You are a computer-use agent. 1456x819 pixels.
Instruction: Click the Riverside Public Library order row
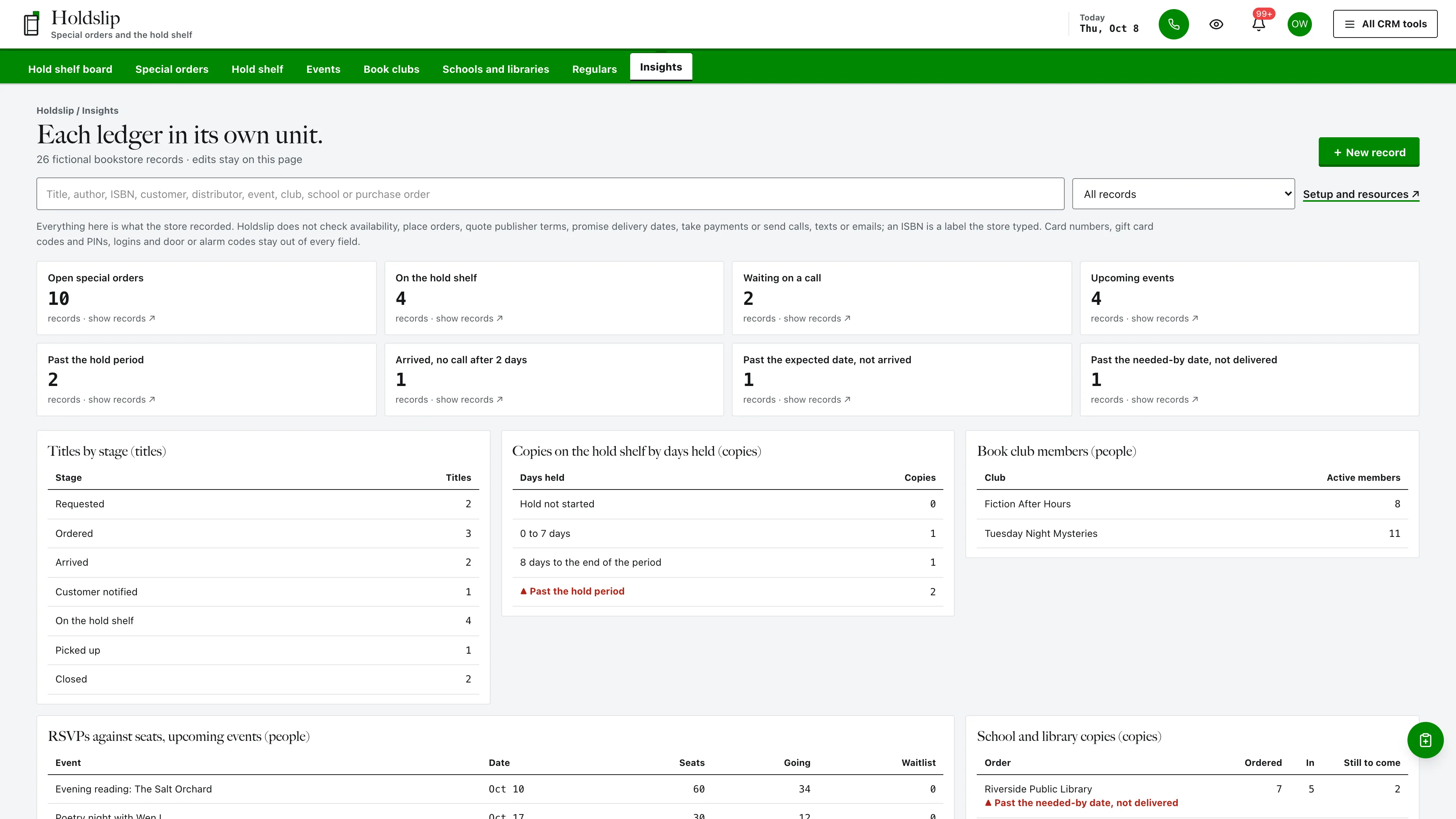tap(1192, 796)
